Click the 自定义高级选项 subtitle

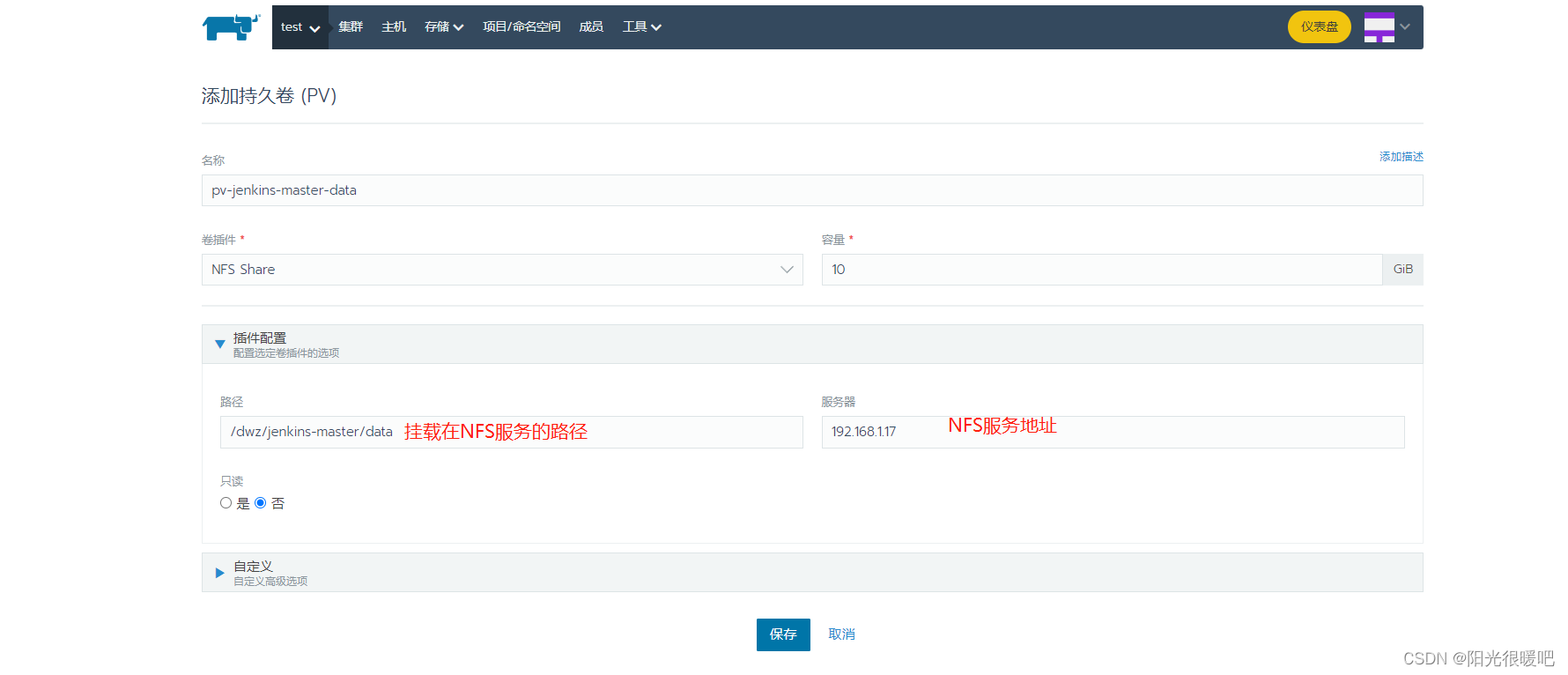point(270,582)
